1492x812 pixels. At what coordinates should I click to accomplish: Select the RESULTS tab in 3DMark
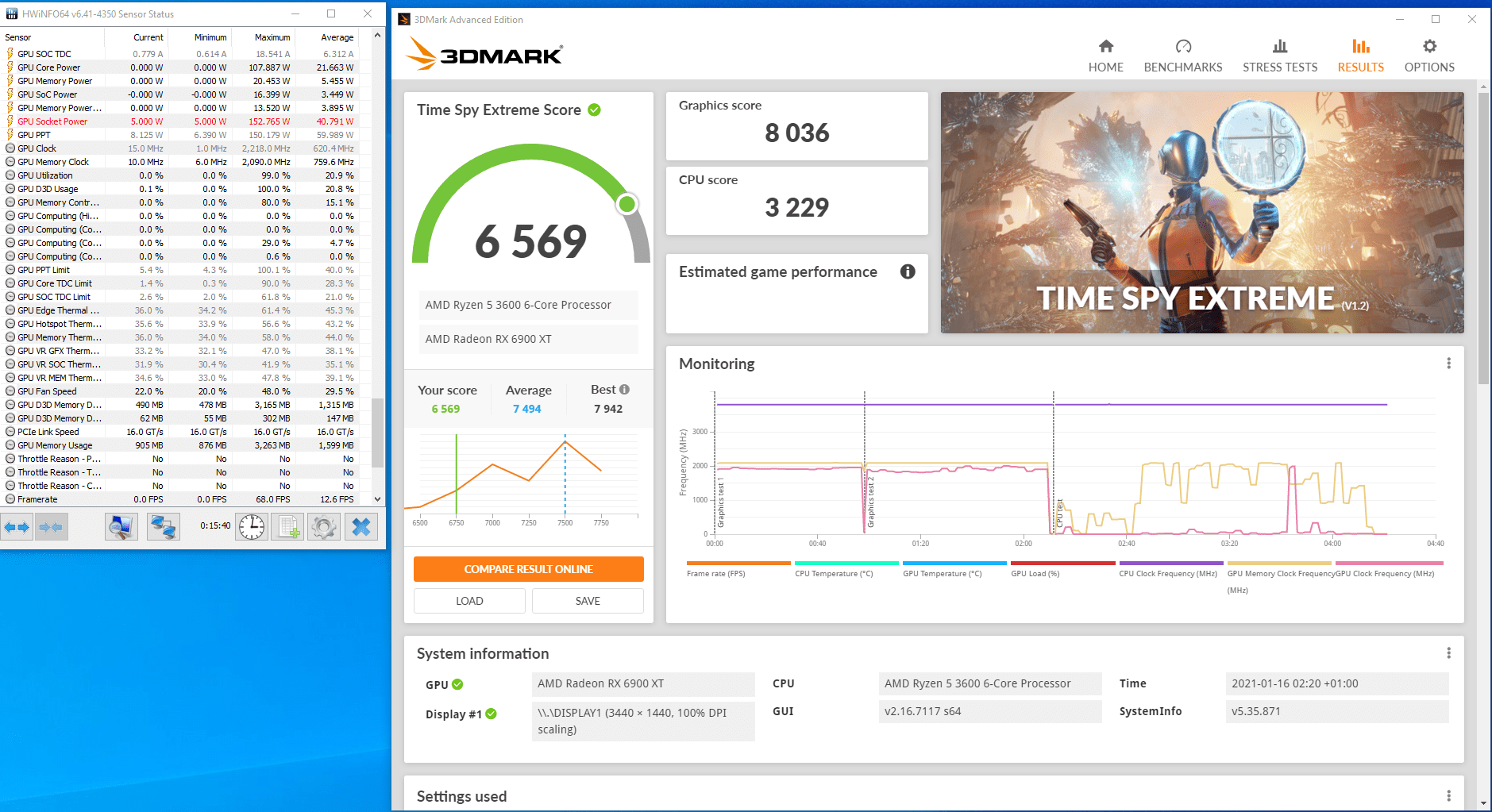tap(1361, 56)
